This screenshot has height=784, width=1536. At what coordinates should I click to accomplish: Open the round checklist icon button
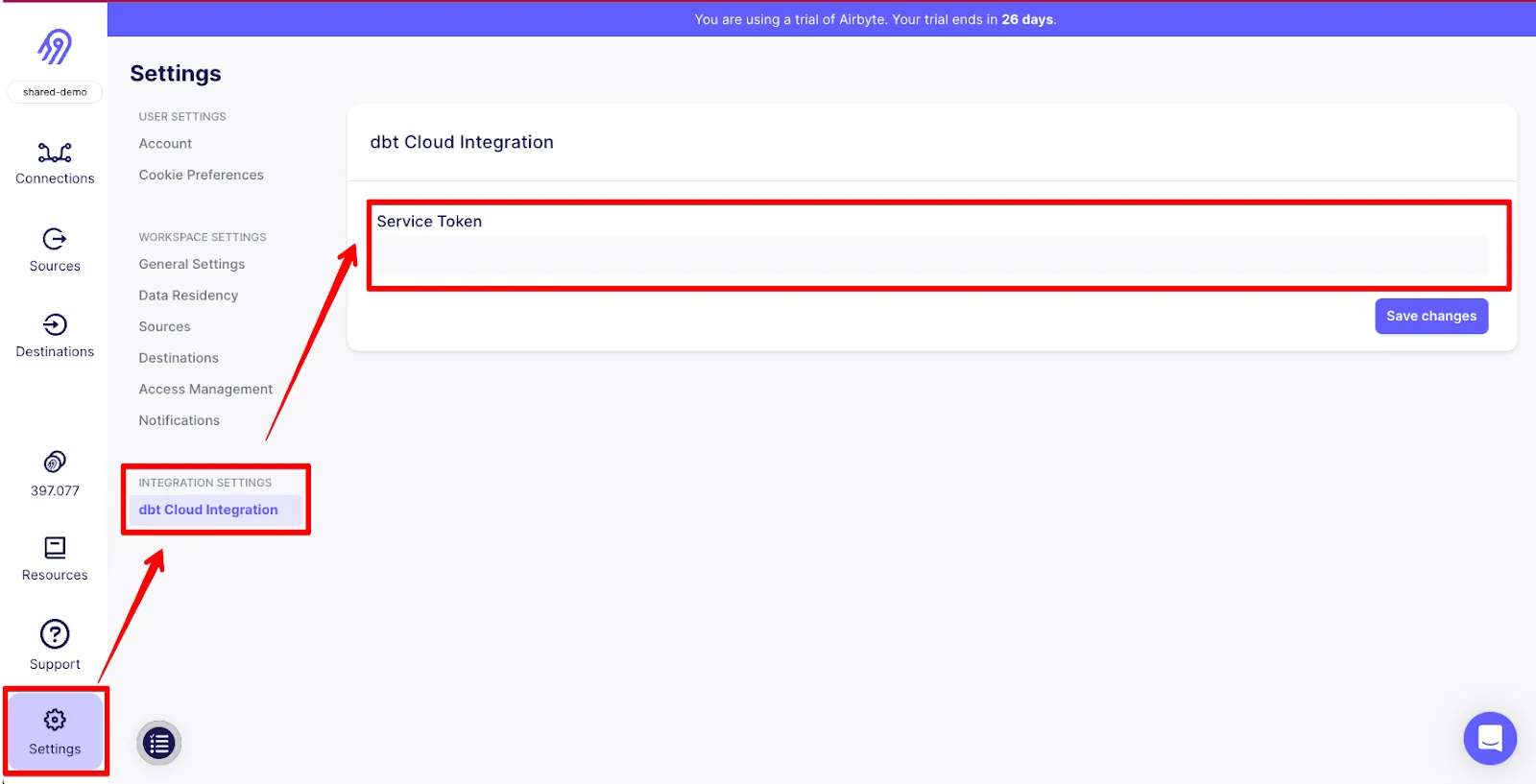pyautogui.click(x=159, y=743)
